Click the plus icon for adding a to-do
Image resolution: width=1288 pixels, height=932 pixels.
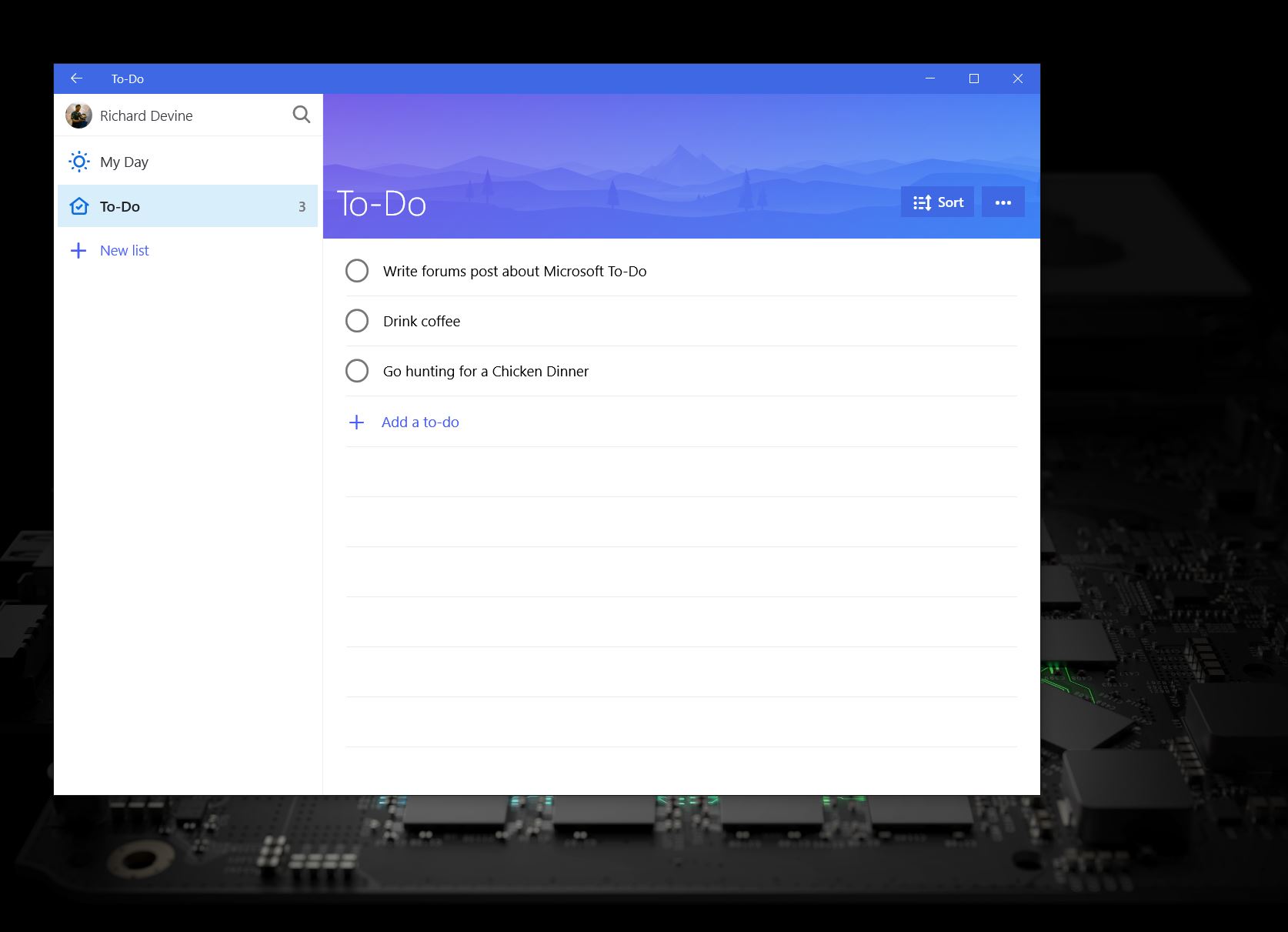tap(356, 422)
